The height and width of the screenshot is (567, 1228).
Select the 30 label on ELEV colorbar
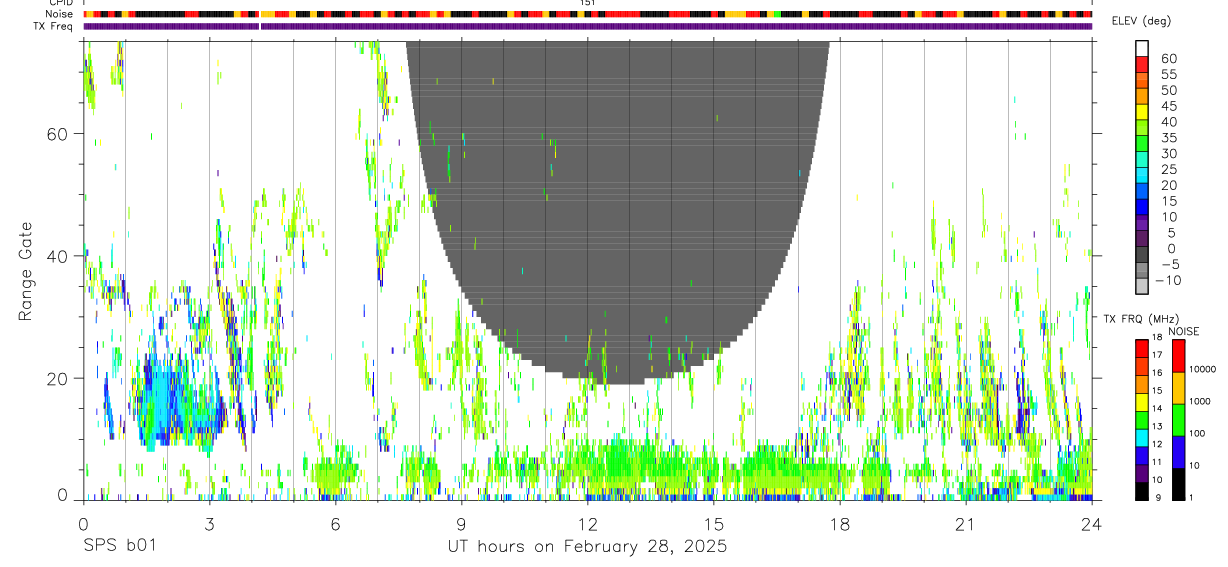click(1167, 153)
